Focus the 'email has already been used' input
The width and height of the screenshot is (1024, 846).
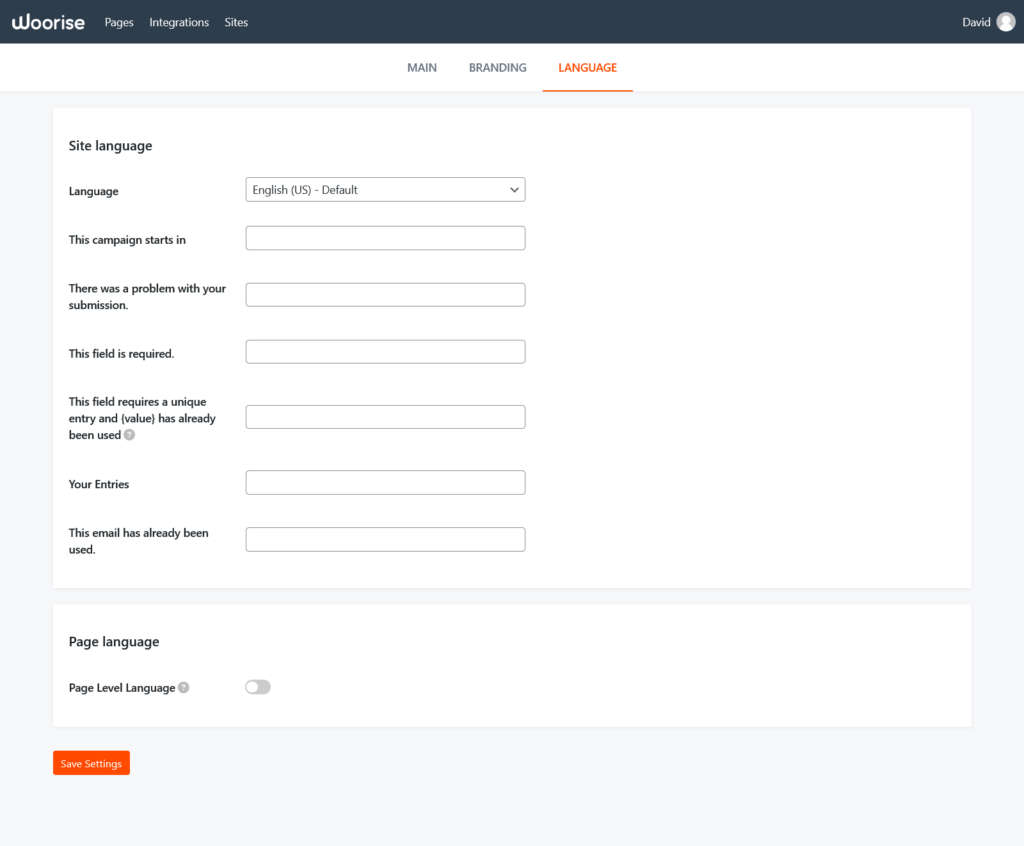[385, 540]
